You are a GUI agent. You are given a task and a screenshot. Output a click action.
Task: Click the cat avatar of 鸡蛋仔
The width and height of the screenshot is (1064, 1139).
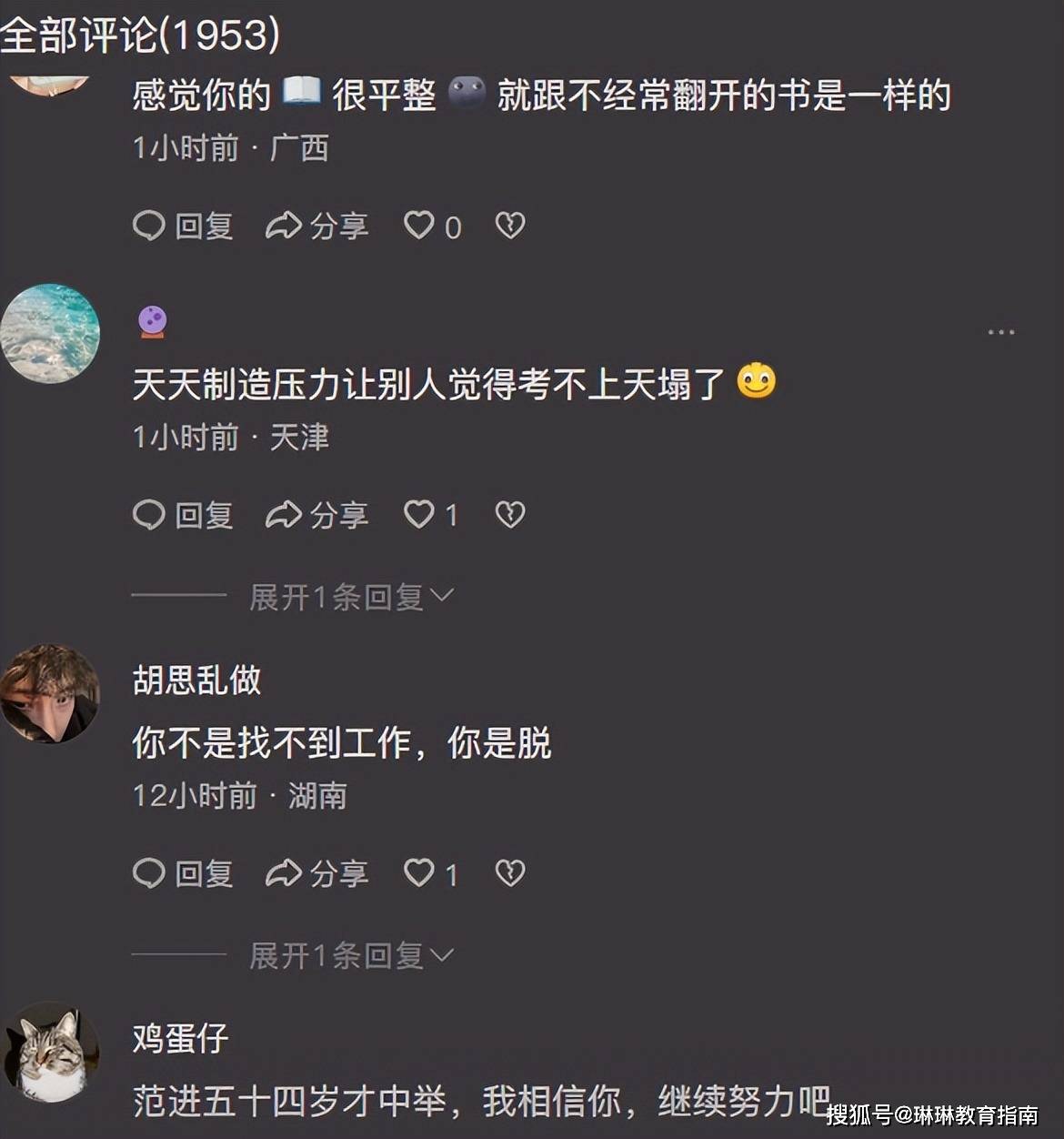coord(50,1052)
